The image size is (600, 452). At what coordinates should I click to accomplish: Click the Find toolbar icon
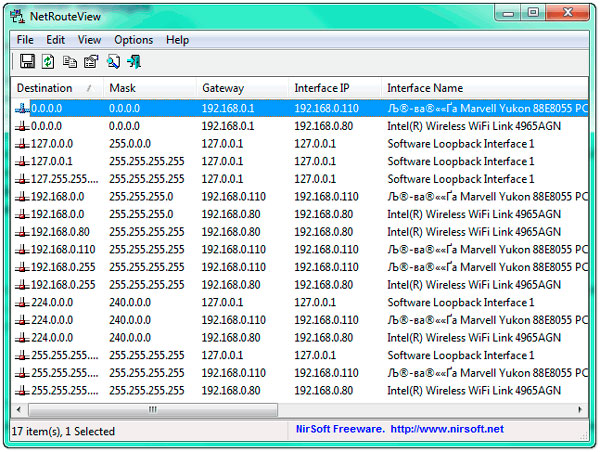(113, 62)
